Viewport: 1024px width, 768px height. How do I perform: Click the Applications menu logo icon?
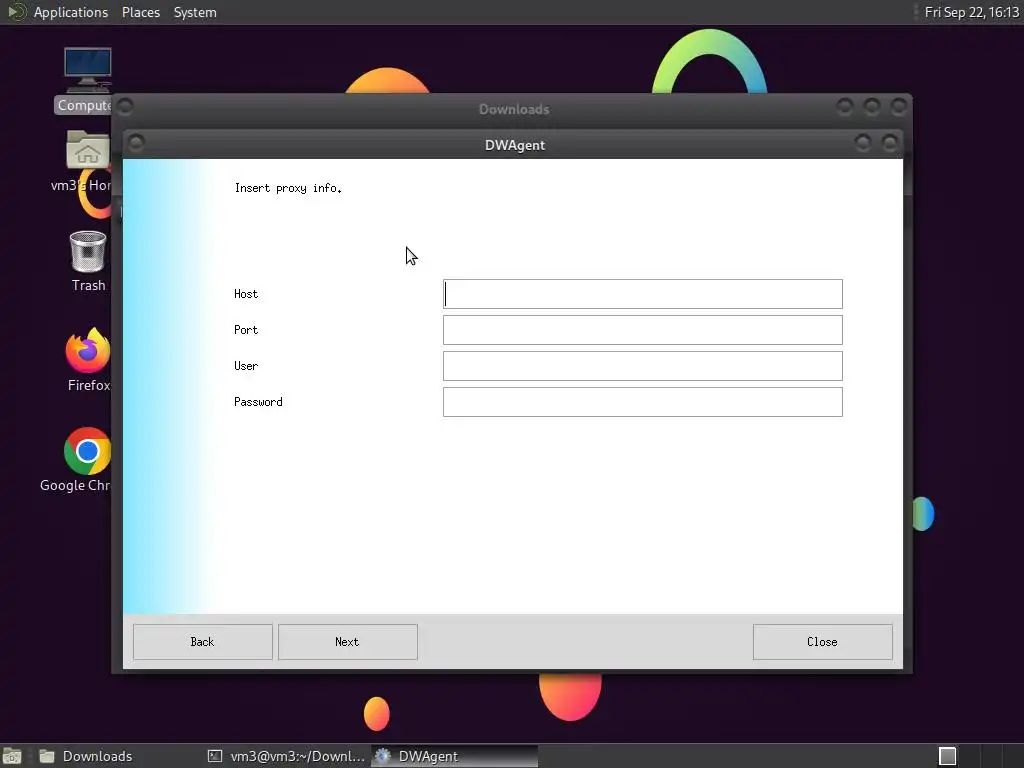[16, 12]
